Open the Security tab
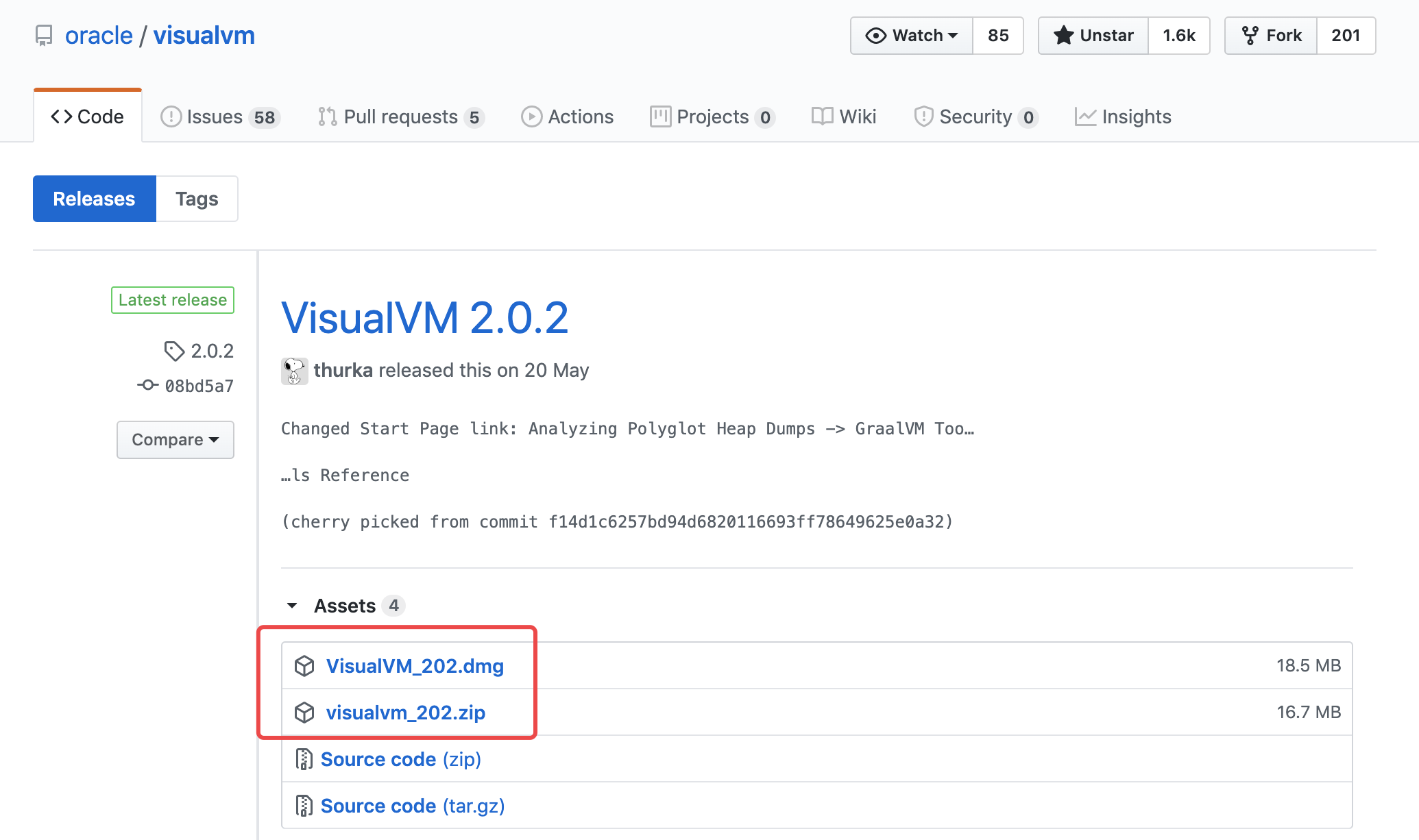This screenshot has width=1419, height=840. (976, 116)
